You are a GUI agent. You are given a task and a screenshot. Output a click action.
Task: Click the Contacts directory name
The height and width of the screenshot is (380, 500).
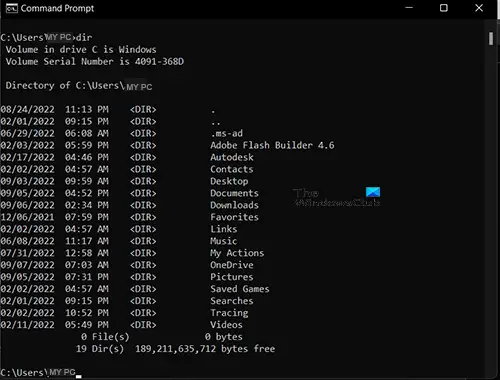point(232,169)
